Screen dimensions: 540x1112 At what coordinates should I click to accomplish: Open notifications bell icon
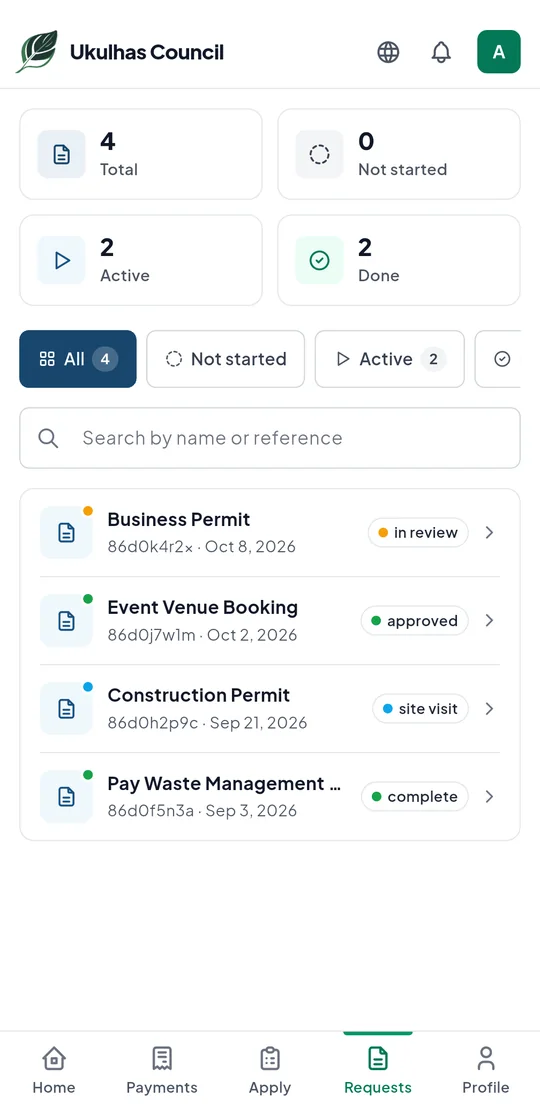point(441,52)
